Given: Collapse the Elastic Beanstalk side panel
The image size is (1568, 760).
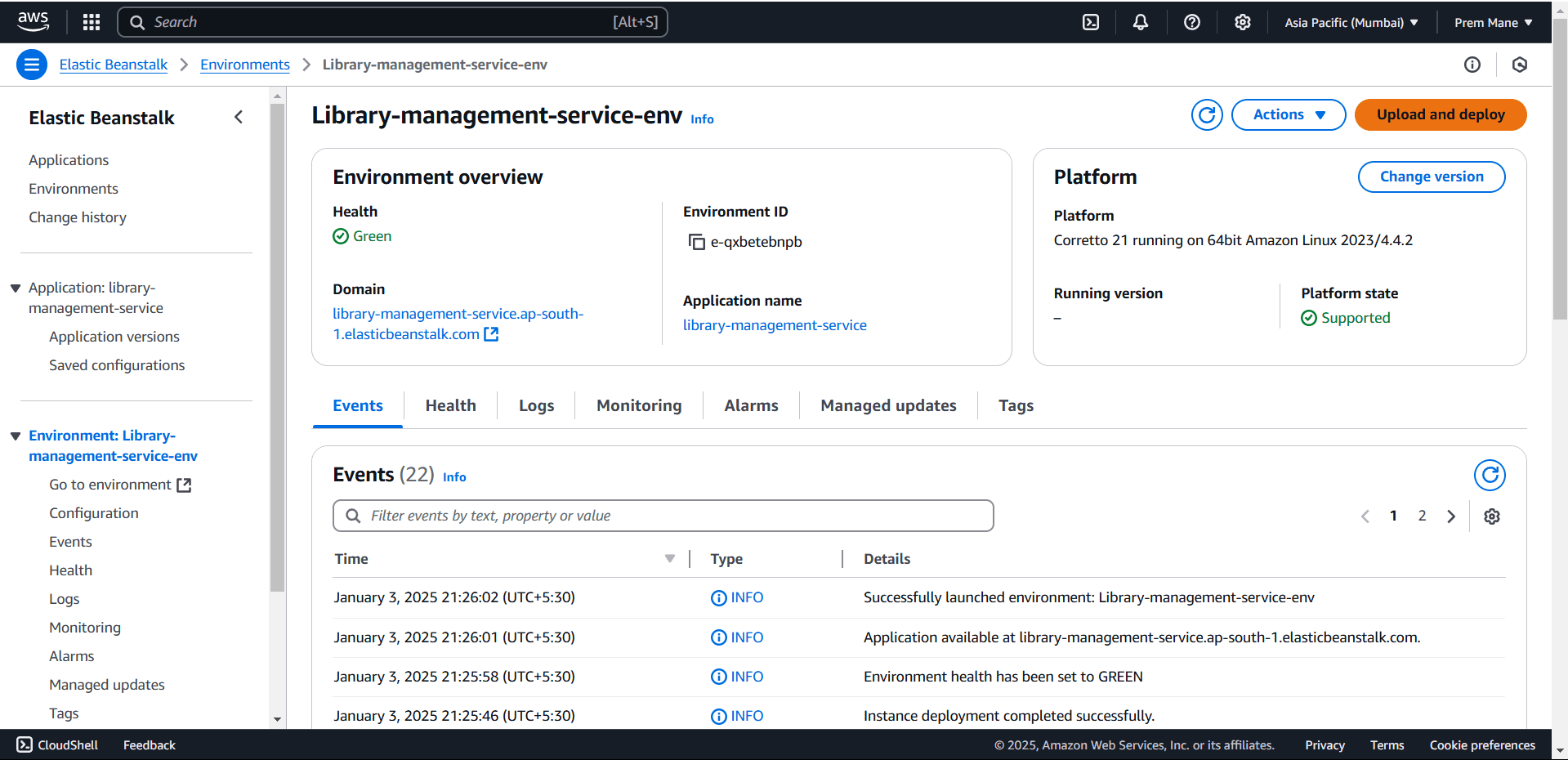Looking at the screenshot, I should click(239, 117).
